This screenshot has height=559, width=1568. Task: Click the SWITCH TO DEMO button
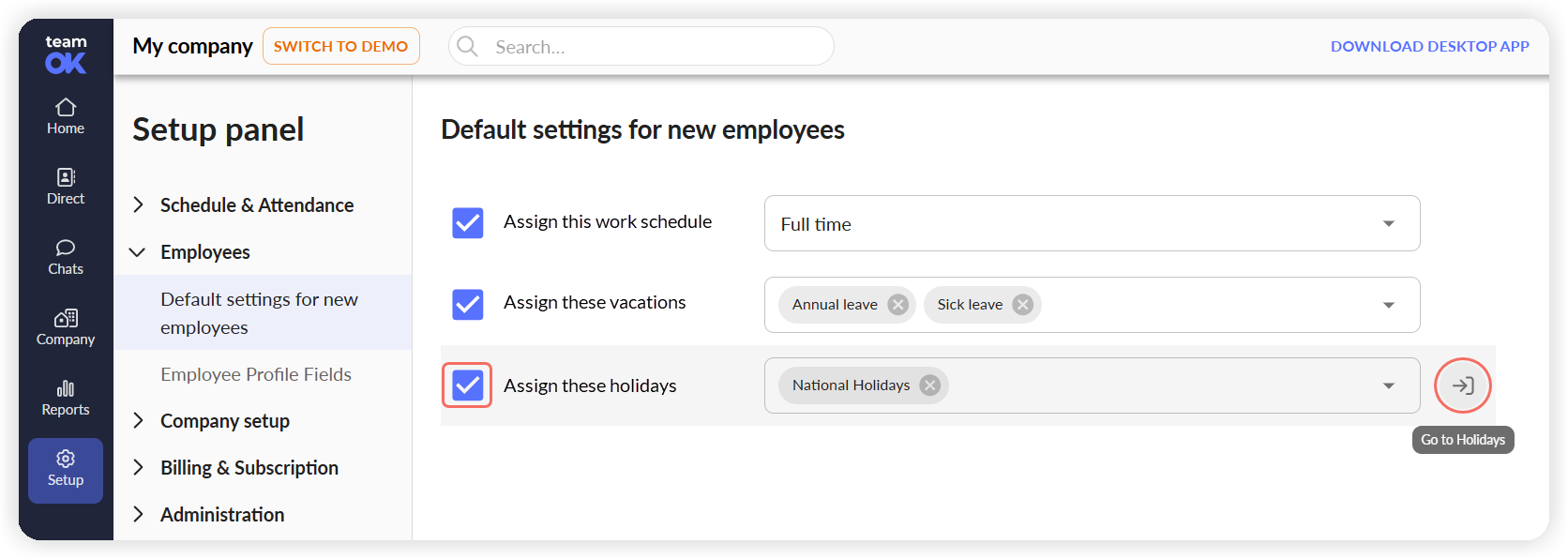point(341,46)
